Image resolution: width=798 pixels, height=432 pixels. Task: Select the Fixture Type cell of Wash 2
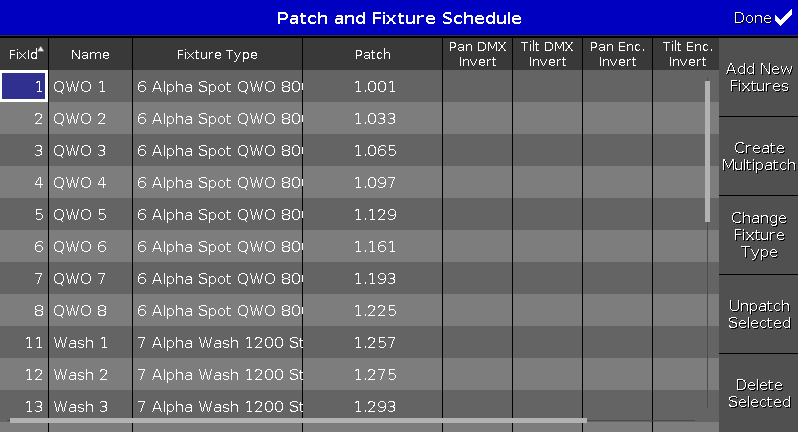(x=217, y=375)
